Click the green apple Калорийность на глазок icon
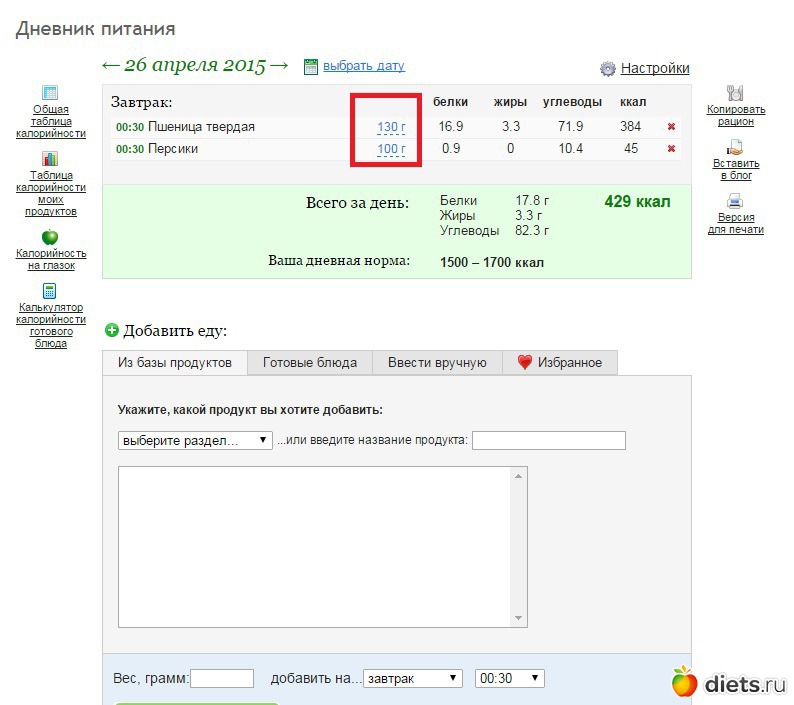 [50, 237]
